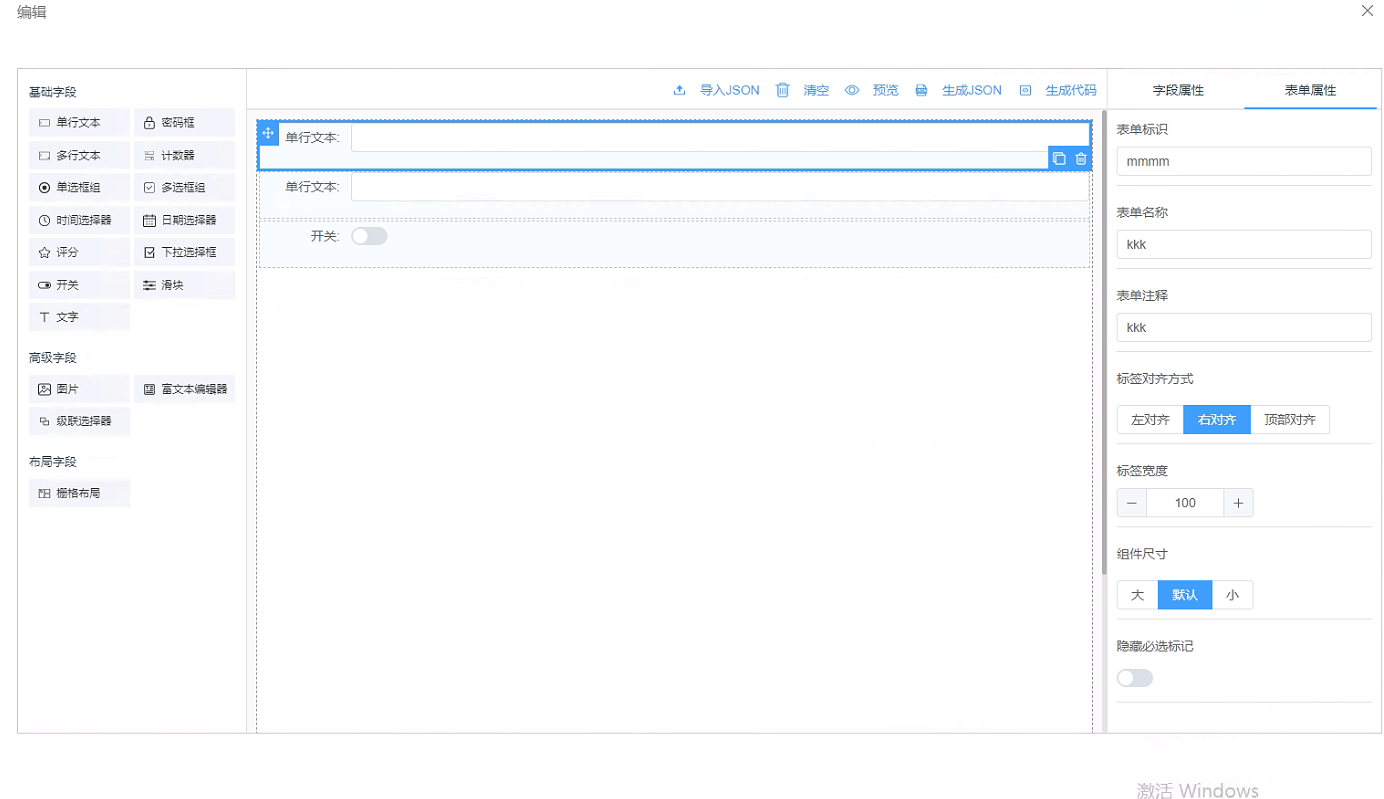This screenshot has width=1384, height=799.
Task: Click the 标签对齐方式 label
Action: pos(1155,379)
